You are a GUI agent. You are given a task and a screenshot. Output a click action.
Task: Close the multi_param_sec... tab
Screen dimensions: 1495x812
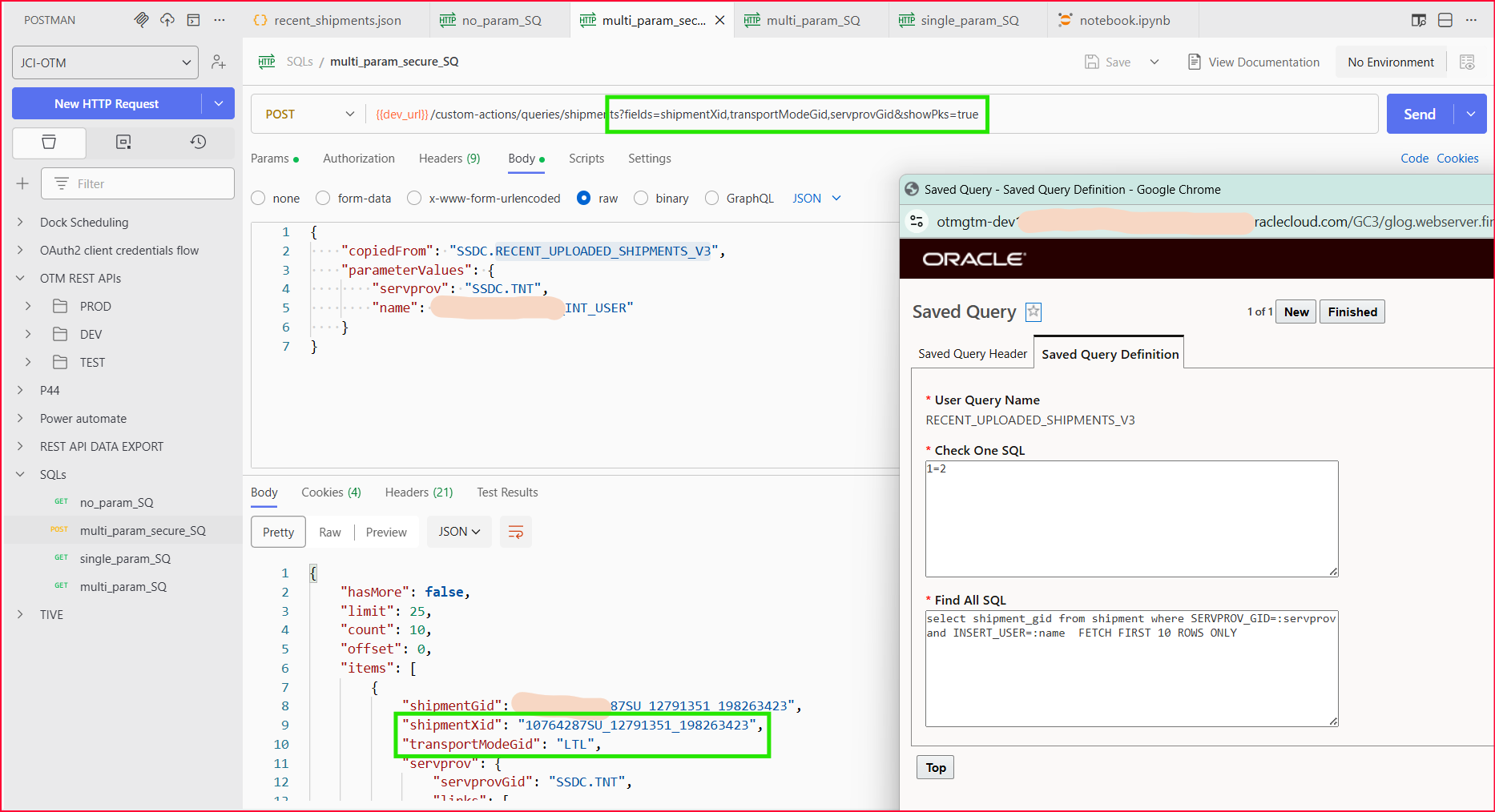[719, 20]
